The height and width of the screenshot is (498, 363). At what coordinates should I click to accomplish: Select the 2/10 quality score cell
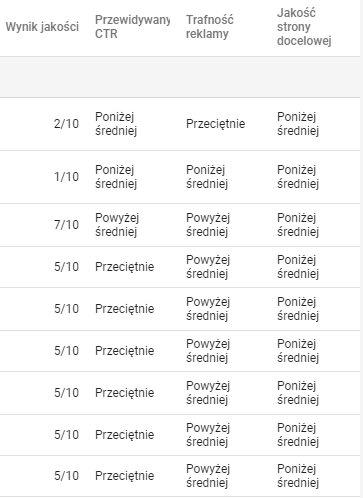tap(66, 124)
